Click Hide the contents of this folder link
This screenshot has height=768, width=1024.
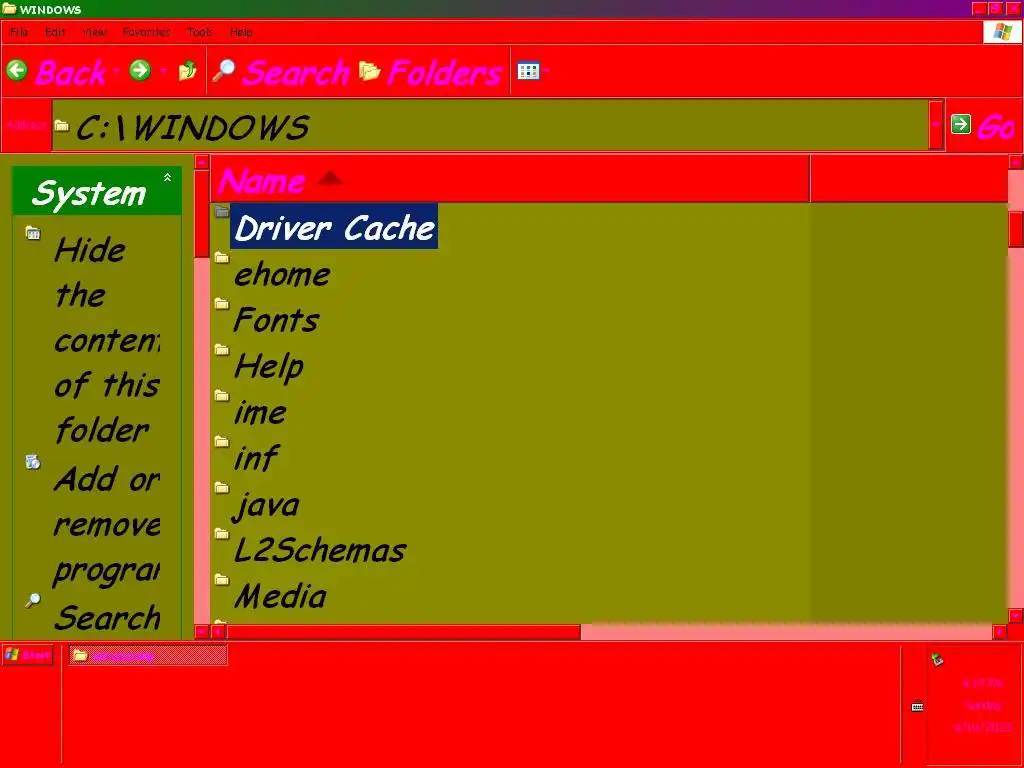click(x=107, y=340)
